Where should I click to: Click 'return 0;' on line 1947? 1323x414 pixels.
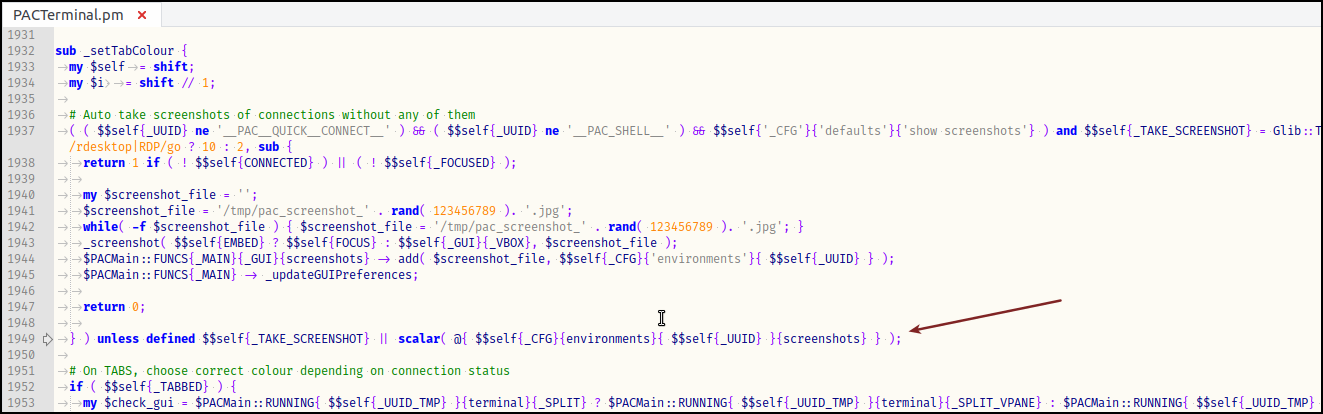(114, 306)
